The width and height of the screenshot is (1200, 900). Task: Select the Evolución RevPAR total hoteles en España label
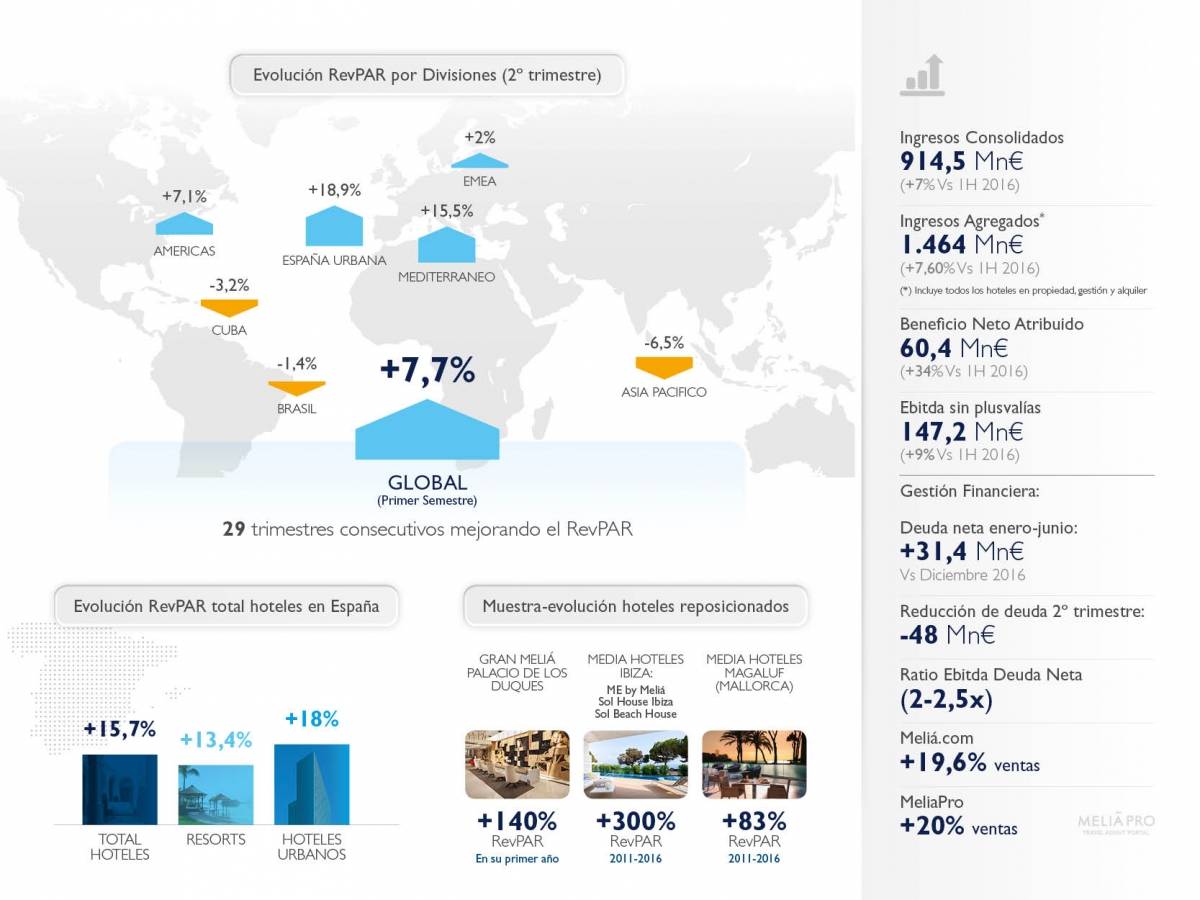226,606
